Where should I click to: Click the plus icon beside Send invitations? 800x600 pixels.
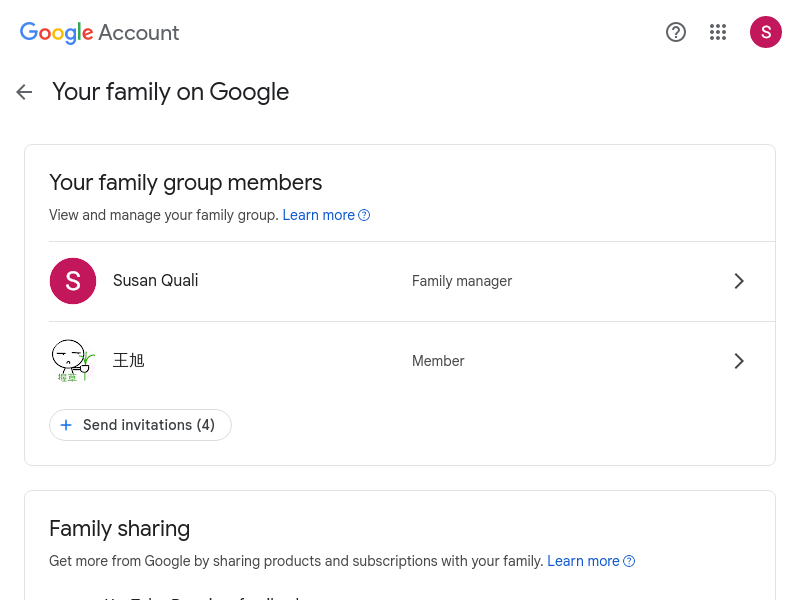tap(66, 425)
